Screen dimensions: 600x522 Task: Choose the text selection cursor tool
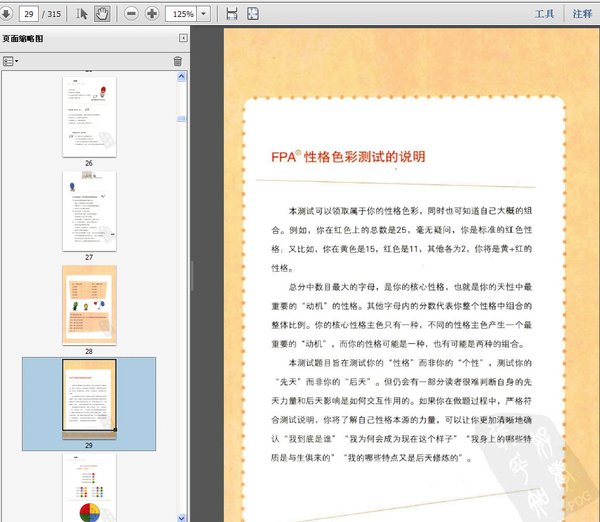(82, 14)
